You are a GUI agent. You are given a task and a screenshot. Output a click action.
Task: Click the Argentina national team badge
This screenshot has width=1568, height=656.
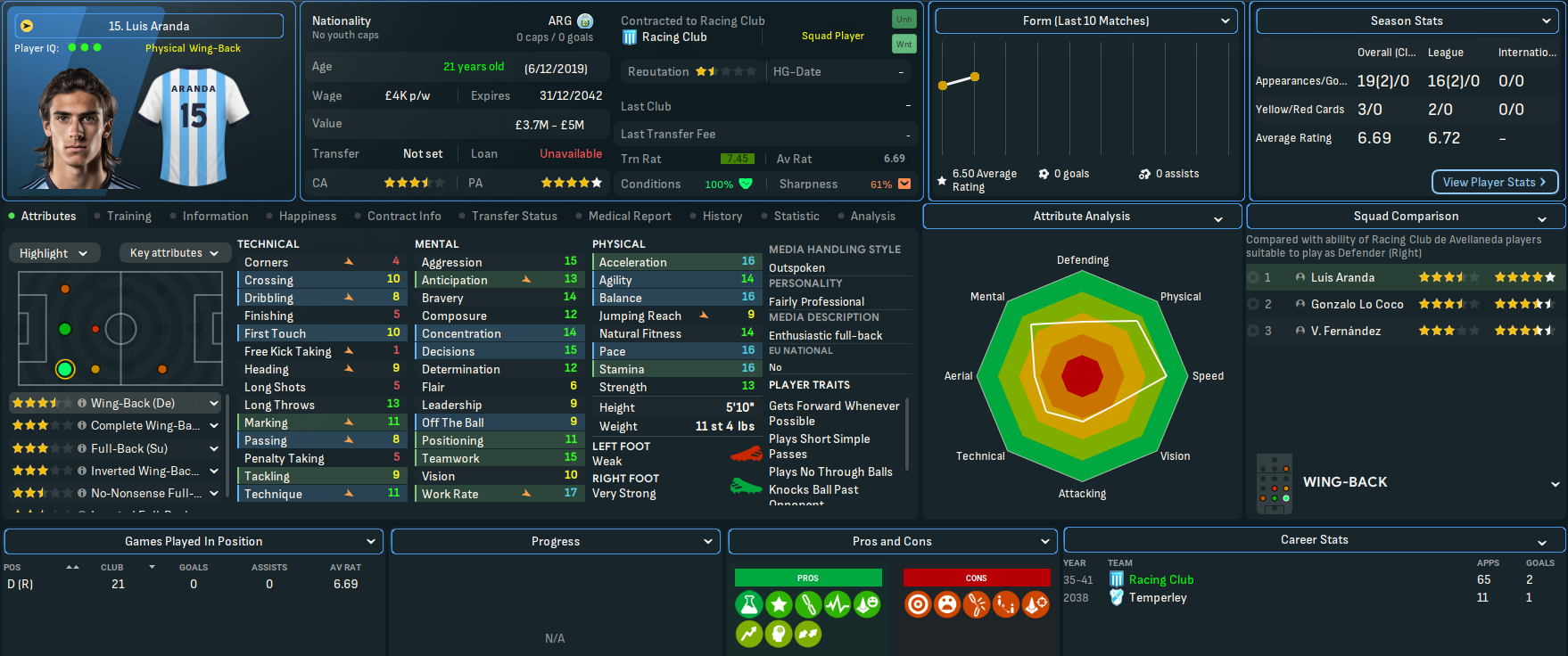(585, 20)
